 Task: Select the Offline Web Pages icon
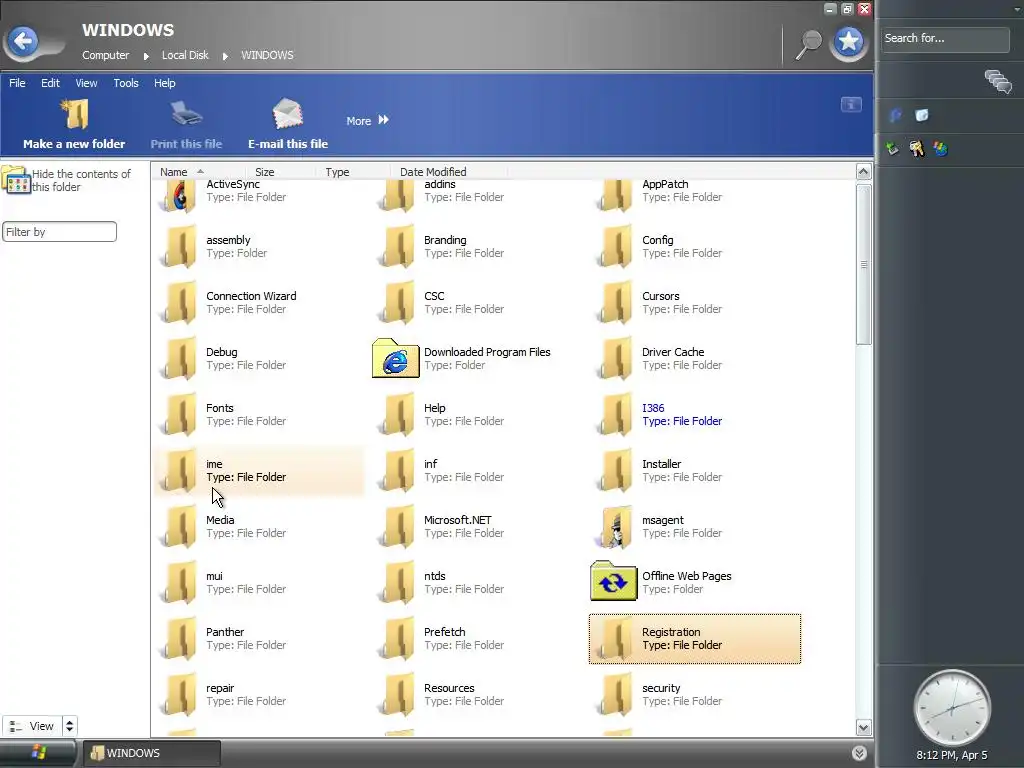[613, 581]
